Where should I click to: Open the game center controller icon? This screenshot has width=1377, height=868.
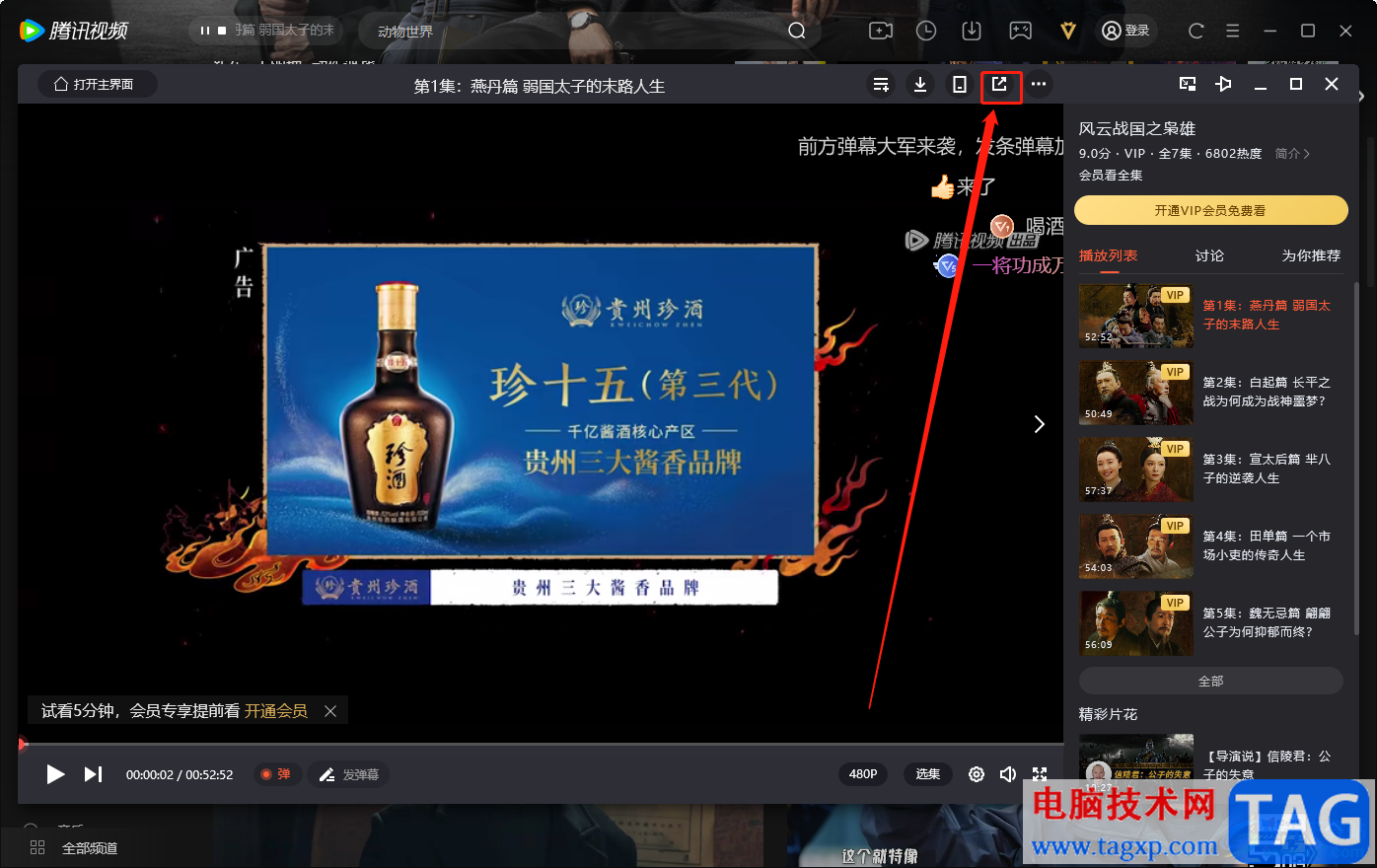pos(1021,31)
